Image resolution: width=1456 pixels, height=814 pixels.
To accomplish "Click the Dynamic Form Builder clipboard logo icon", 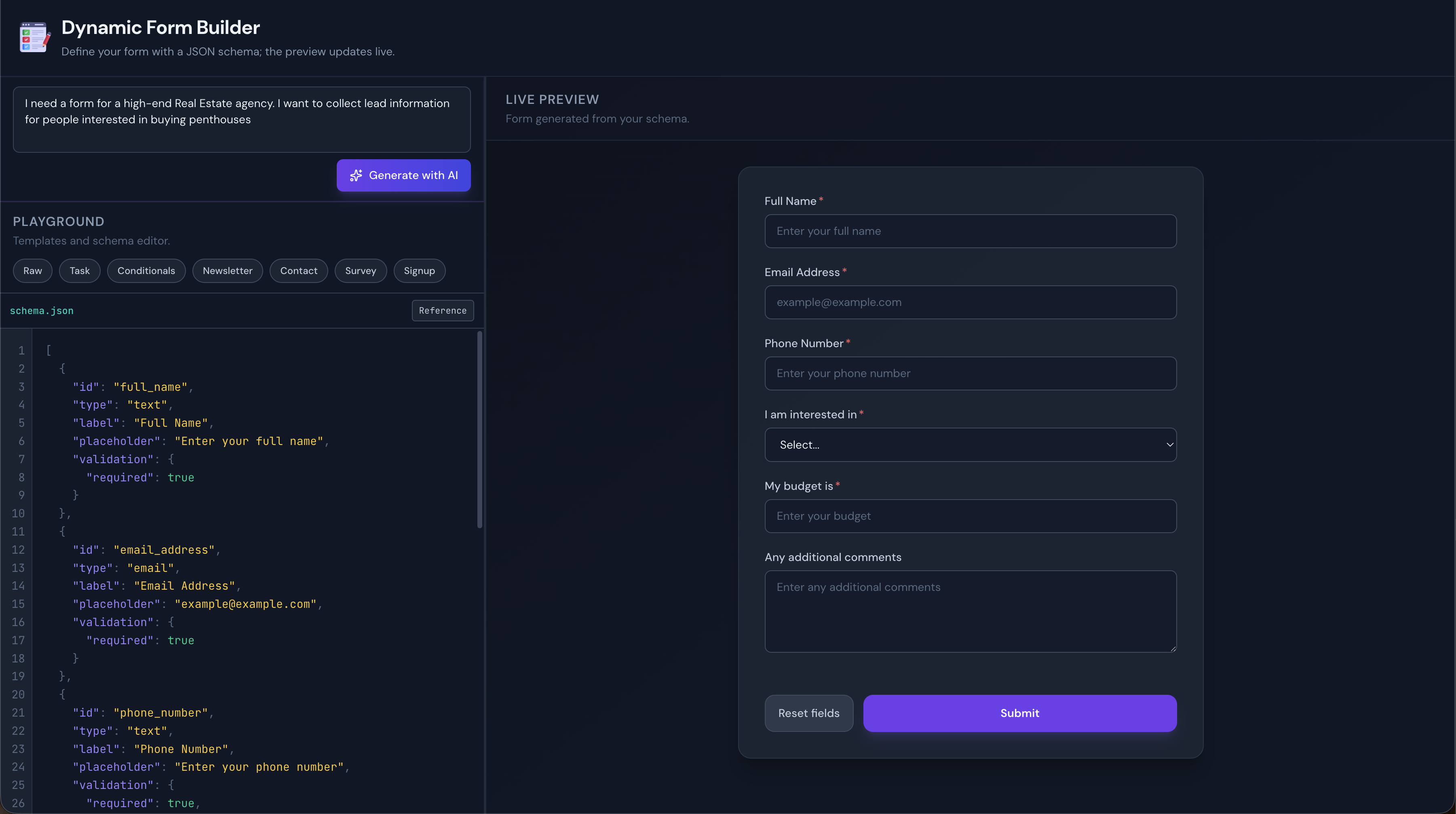I will (33, 37).
